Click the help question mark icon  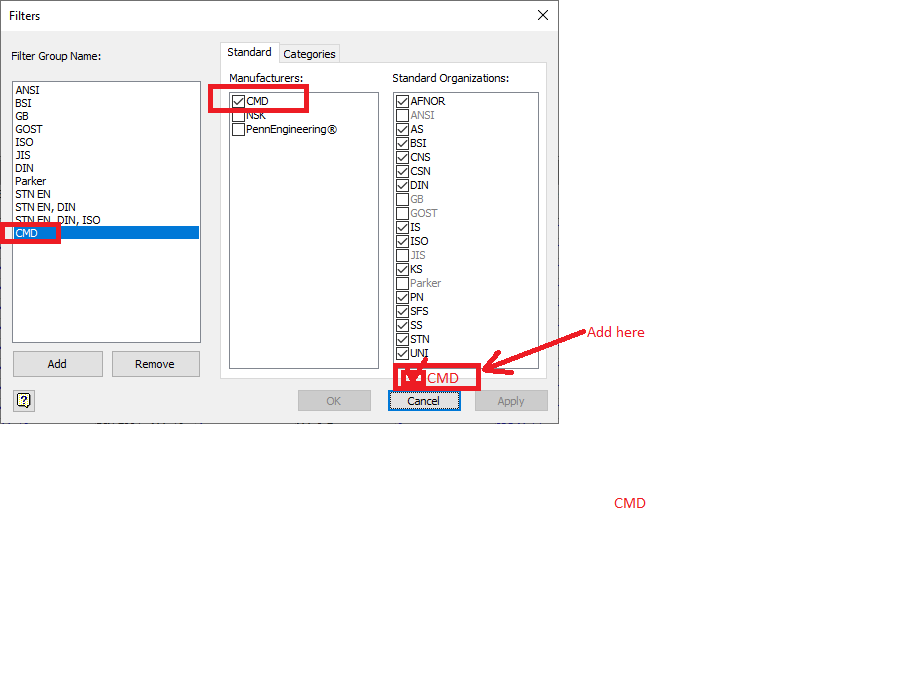click(21, 400)
